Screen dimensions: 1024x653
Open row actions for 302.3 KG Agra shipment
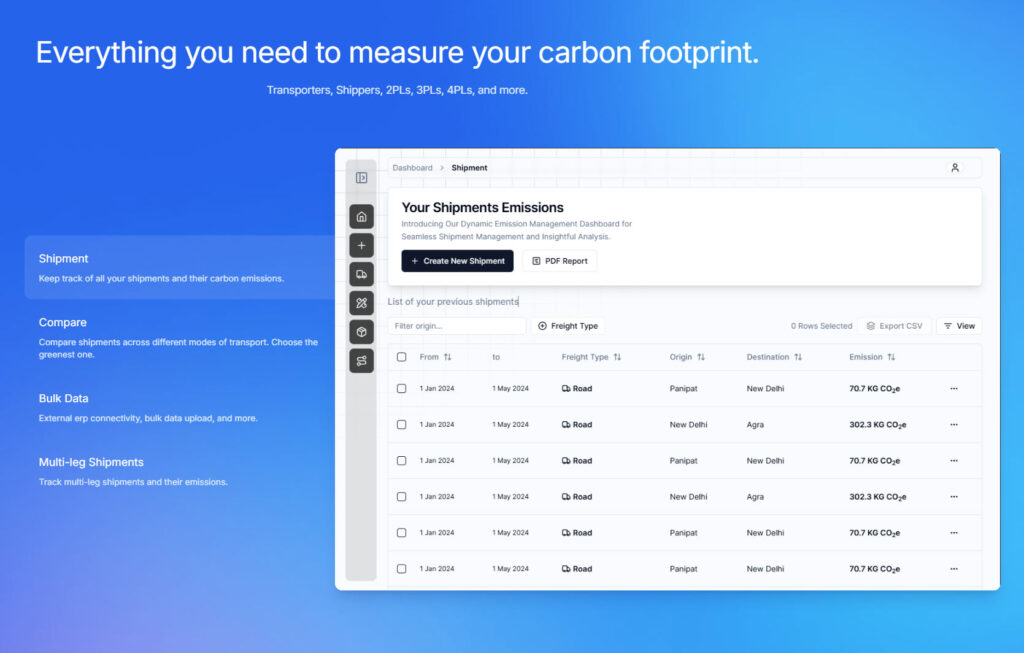pos(953,425)
